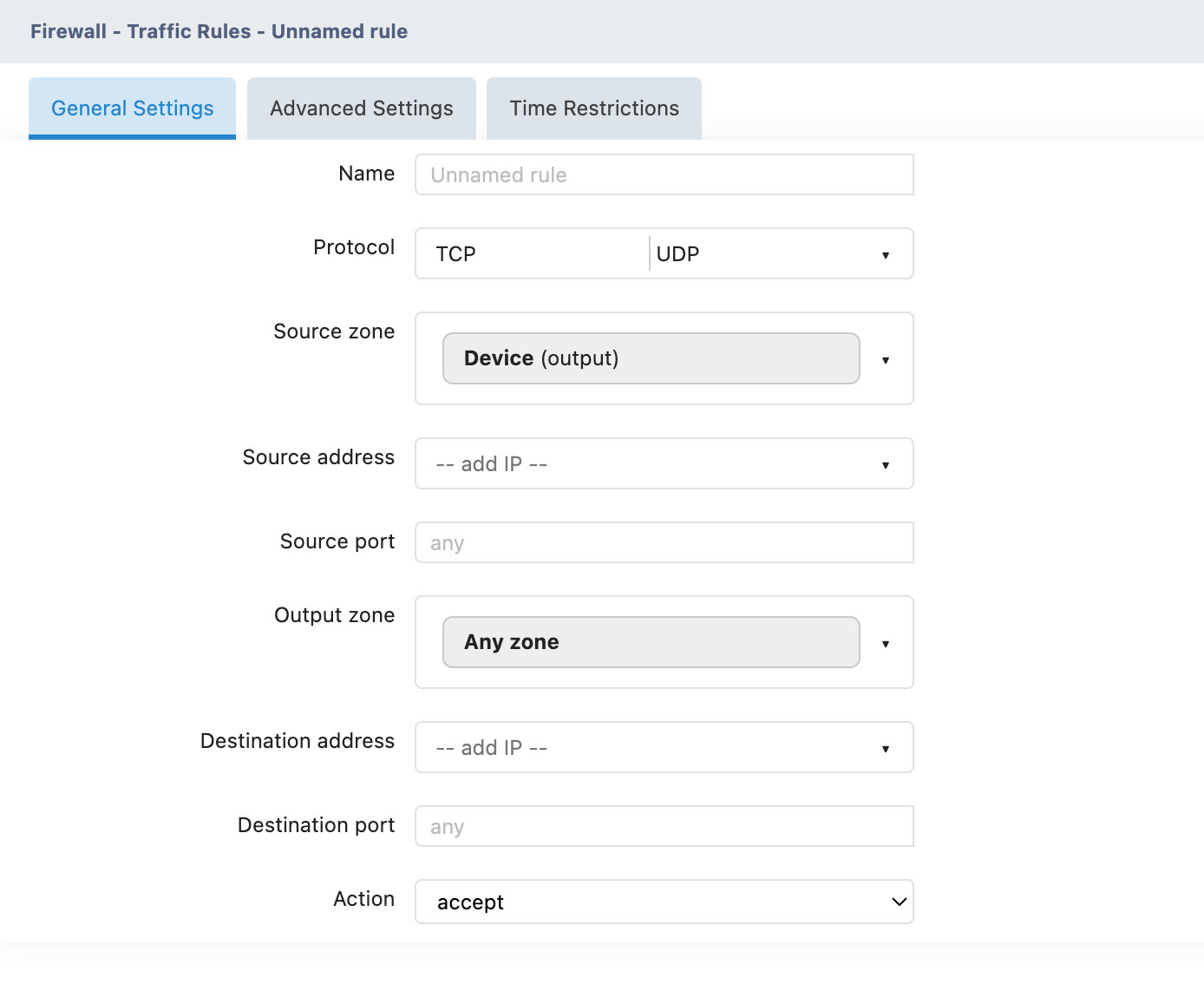1204x984 pixels.
Task: Open the Time Restrictions tab
Action: [593, 108]
